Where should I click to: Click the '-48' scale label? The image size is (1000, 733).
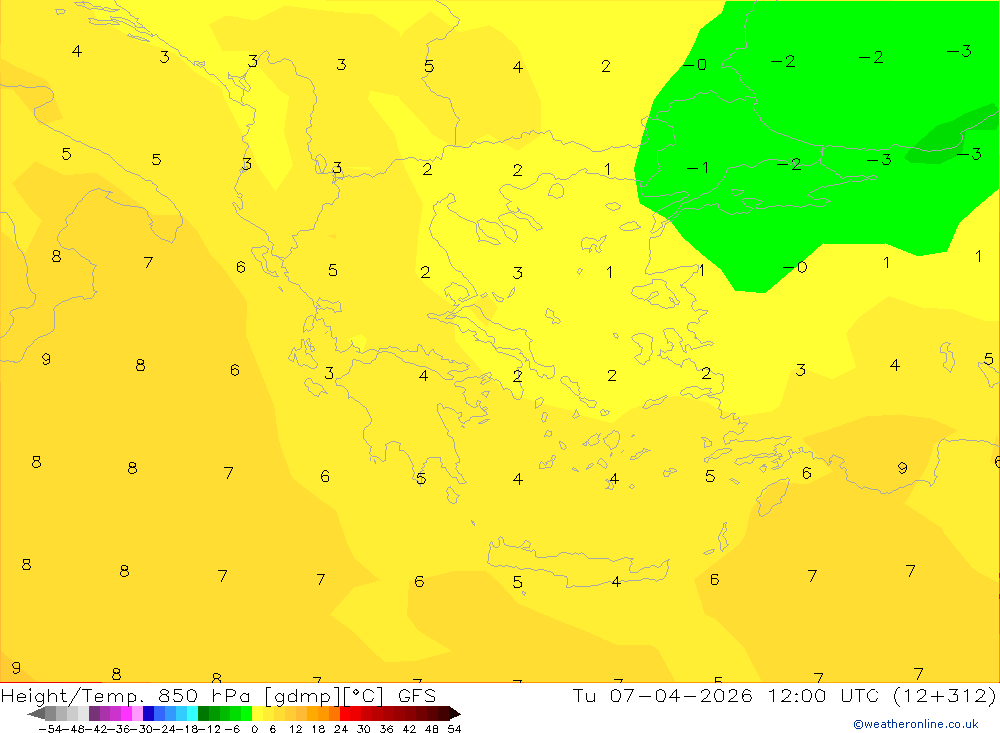pos(72,729)
